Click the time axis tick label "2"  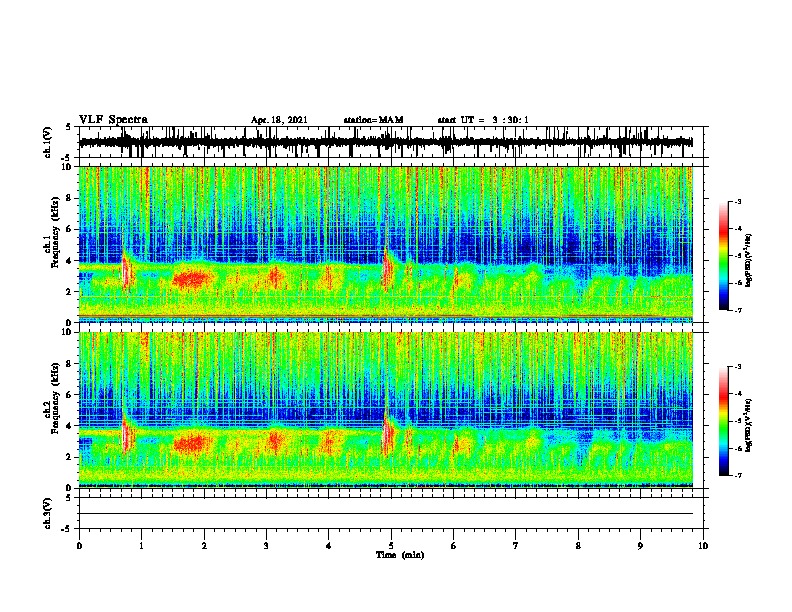(x=204, y=546)
